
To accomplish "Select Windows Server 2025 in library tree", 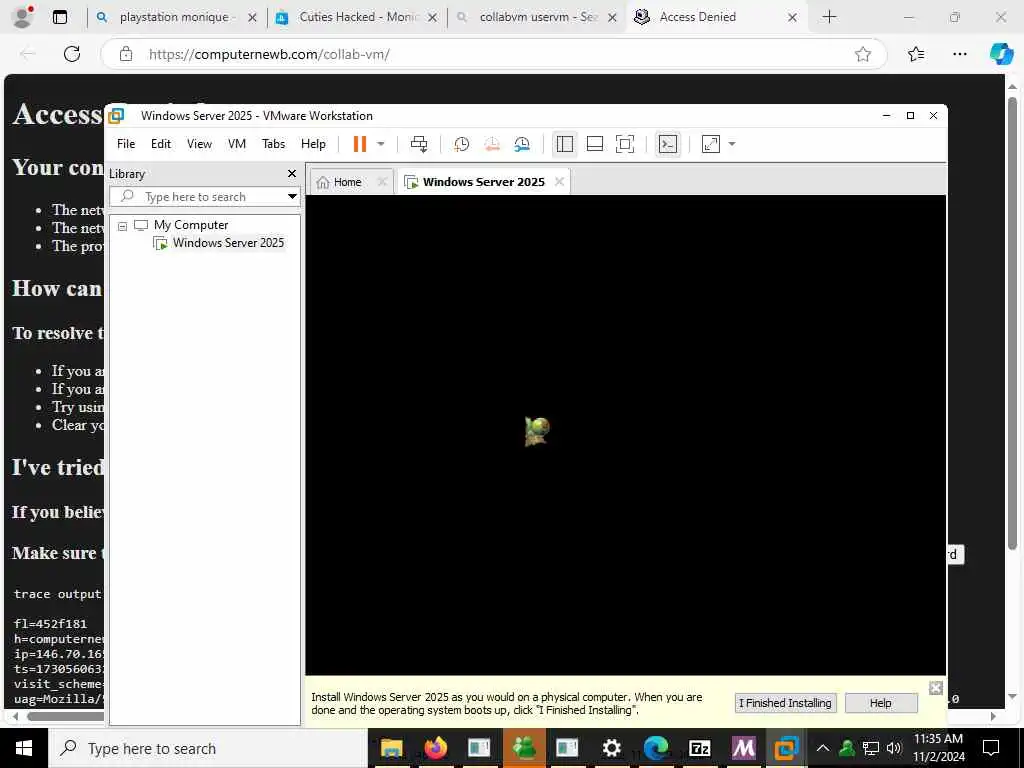I will pyautogui.click(x=228, y=243).
